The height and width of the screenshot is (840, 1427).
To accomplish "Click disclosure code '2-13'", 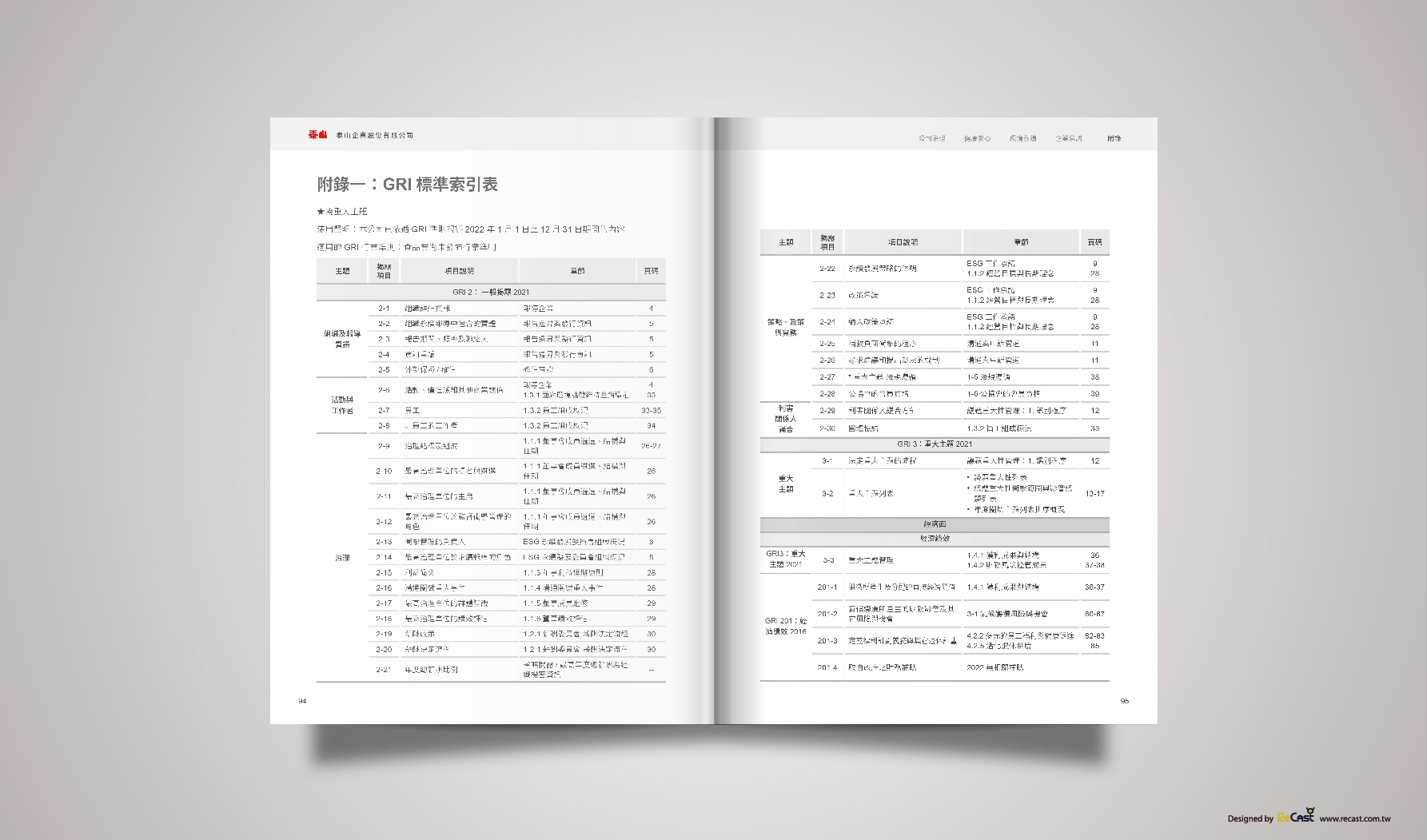I will click(384, 542).
